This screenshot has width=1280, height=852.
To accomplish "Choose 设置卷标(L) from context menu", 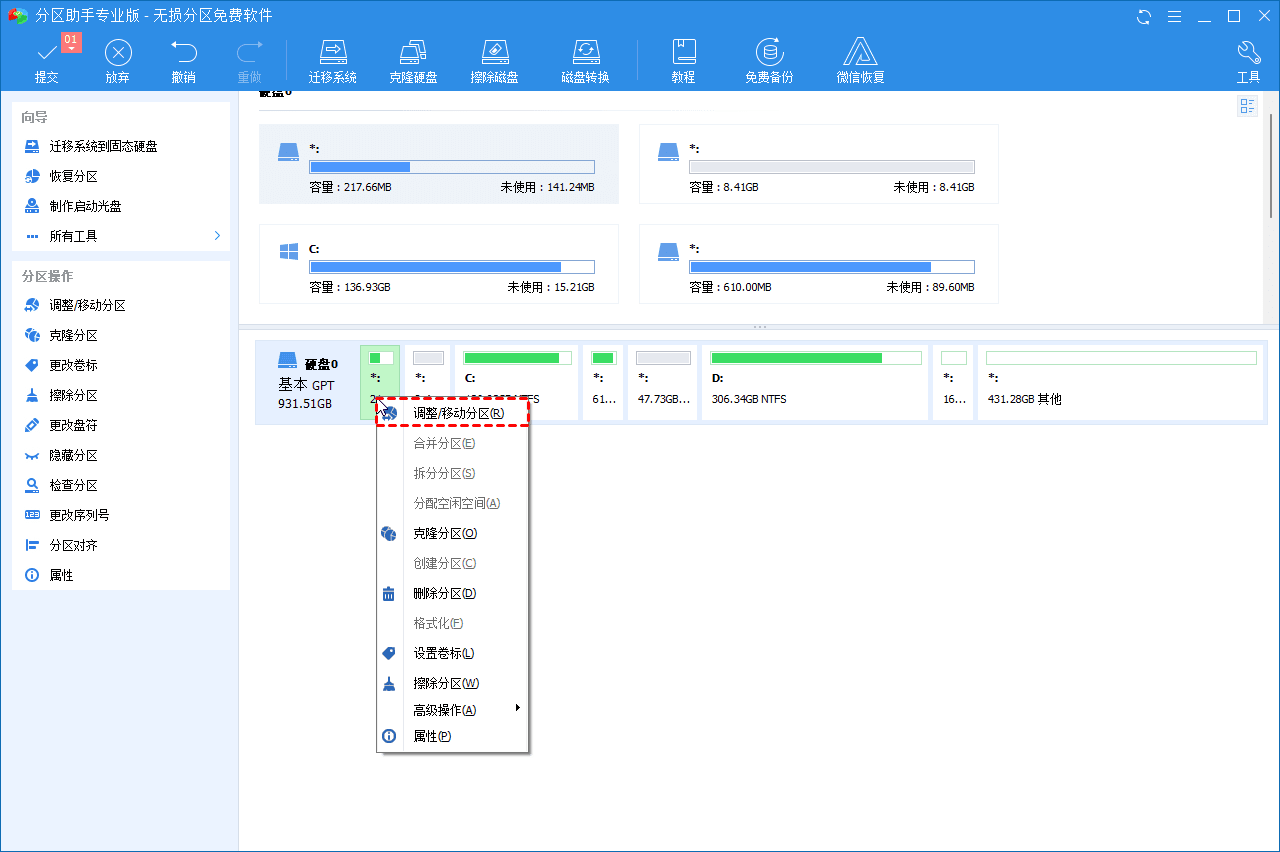I will coord(452,653).
